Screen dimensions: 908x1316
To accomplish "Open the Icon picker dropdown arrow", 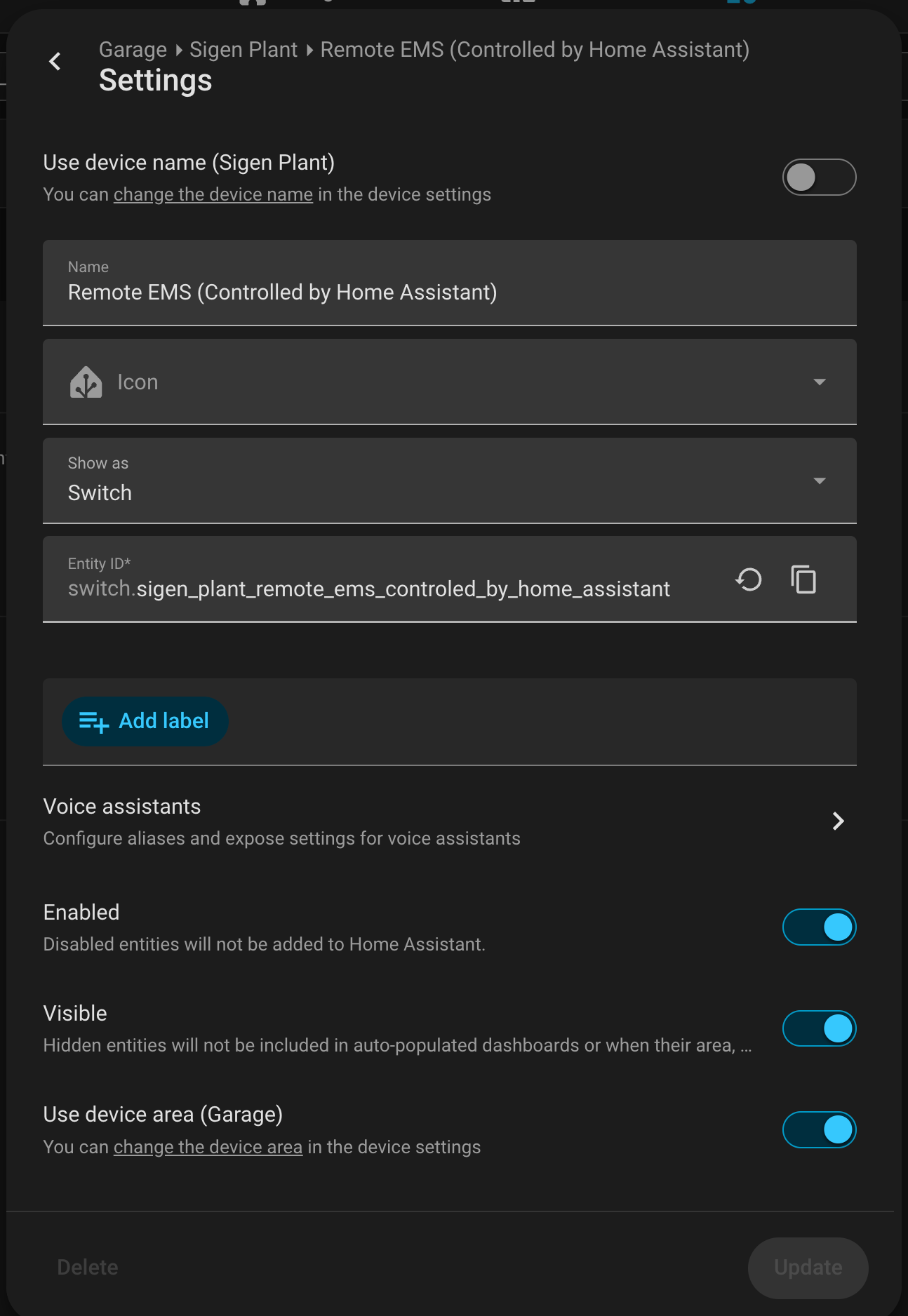I will pos(820,382).
